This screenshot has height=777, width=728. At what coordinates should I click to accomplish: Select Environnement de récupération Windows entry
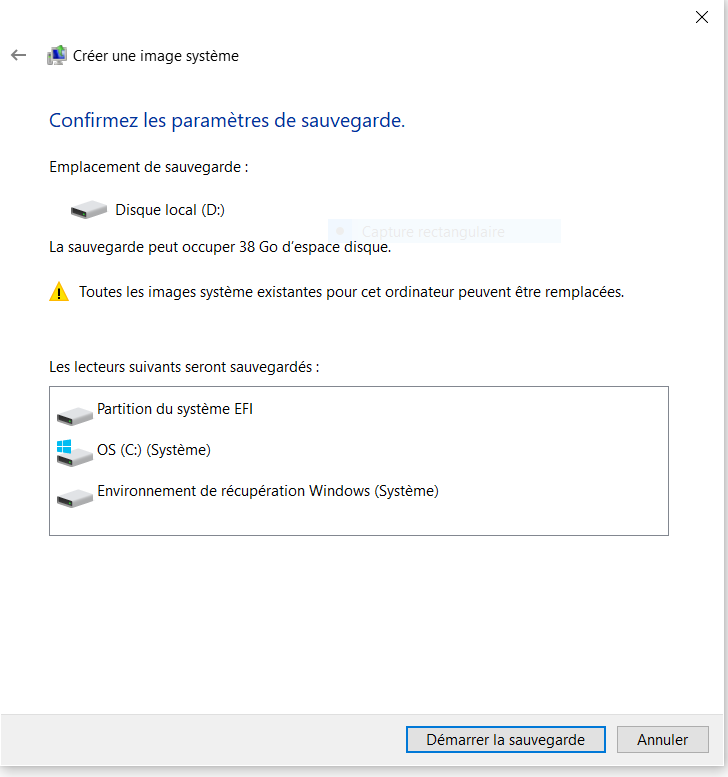[x=267, y=491]
